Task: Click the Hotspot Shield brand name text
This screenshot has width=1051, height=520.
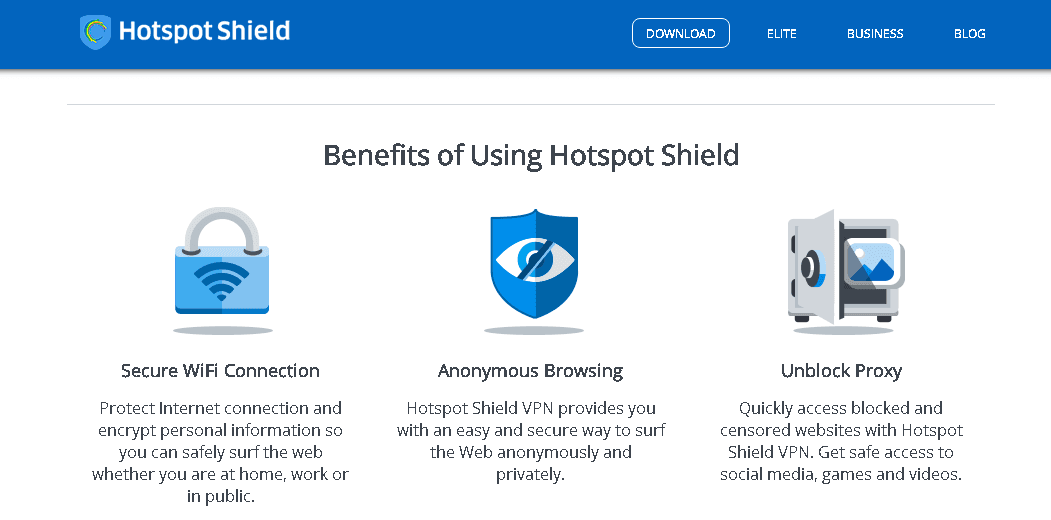Action: [x=204, y=31]
